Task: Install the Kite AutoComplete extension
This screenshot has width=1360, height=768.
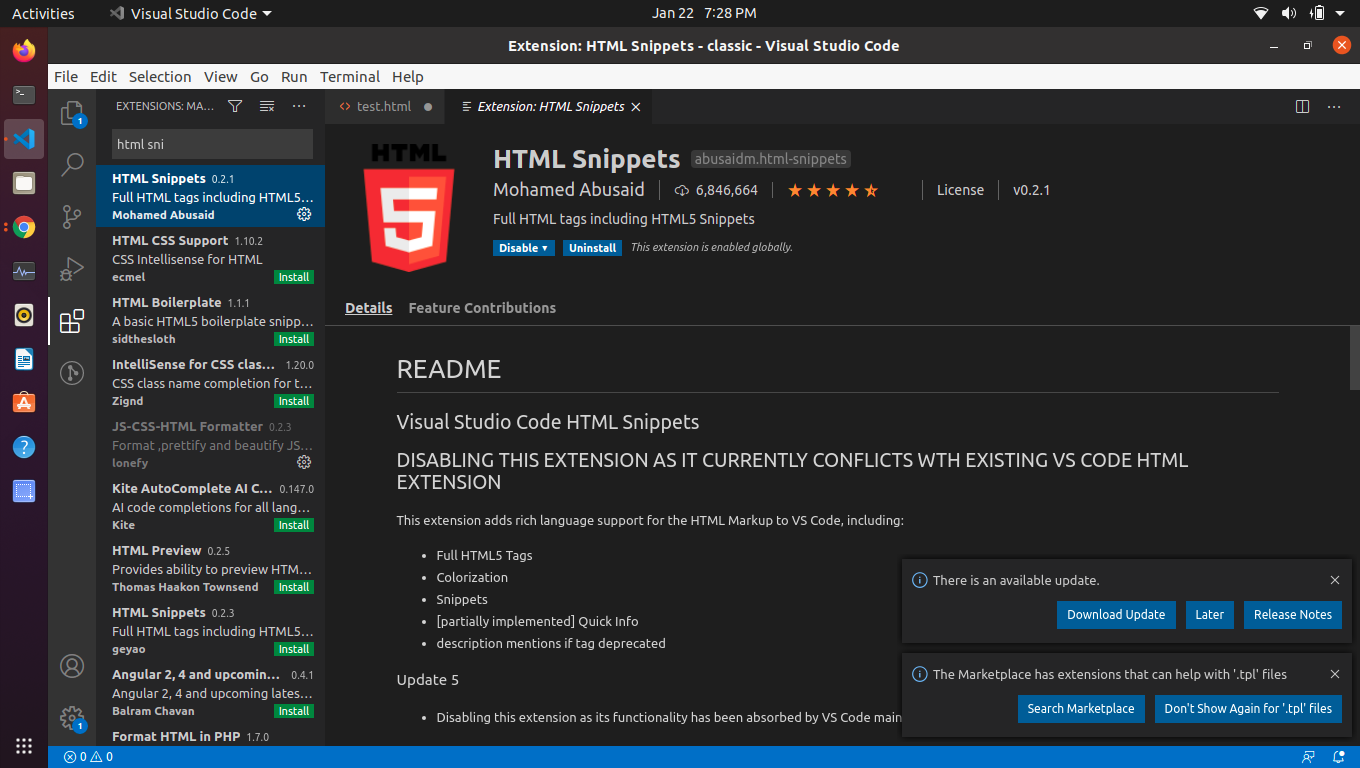Action: tap(294, 525)
